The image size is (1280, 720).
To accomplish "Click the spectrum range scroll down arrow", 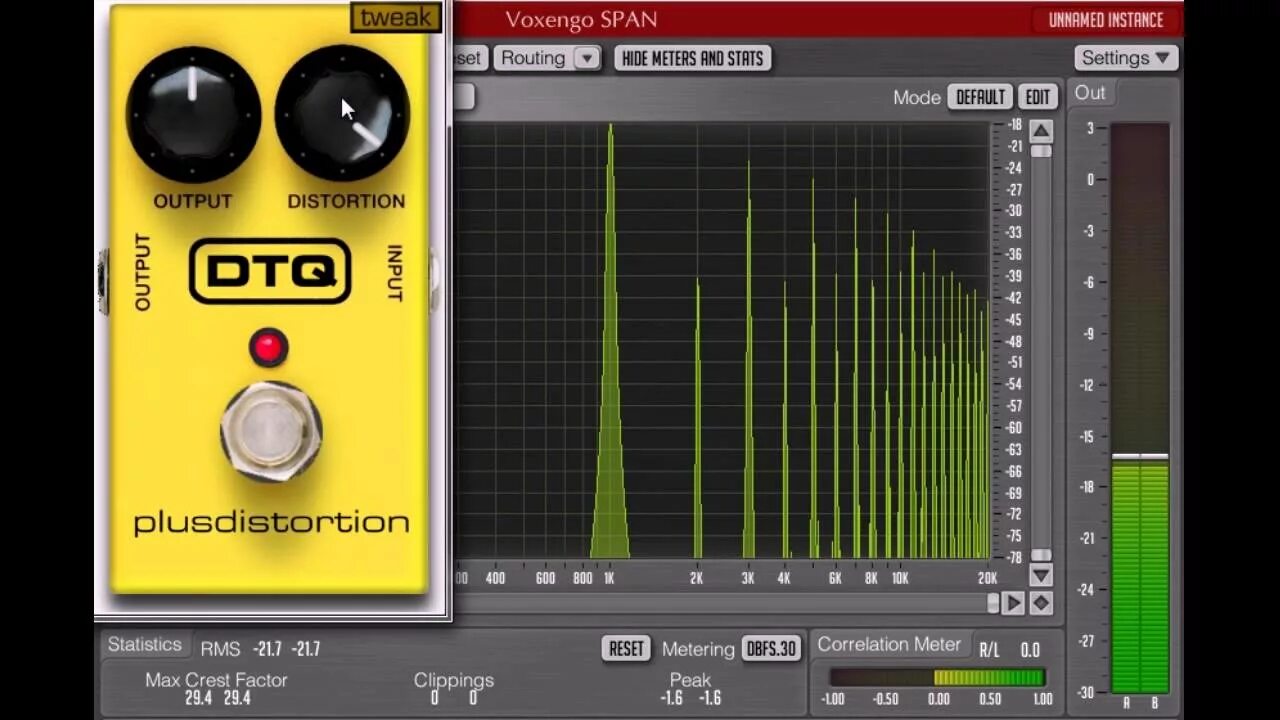I will tap(1041, 575).
